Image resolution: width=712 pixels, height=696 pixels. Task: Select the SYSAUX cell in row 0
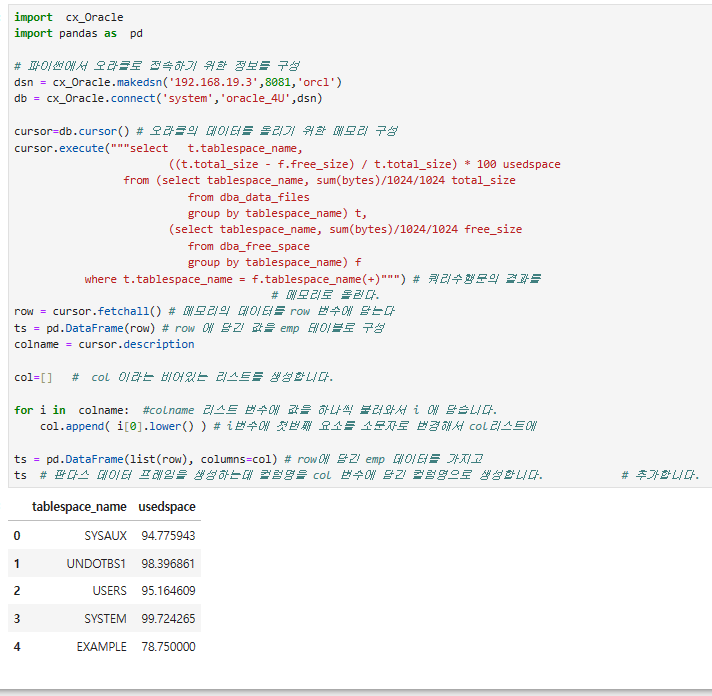105,536
